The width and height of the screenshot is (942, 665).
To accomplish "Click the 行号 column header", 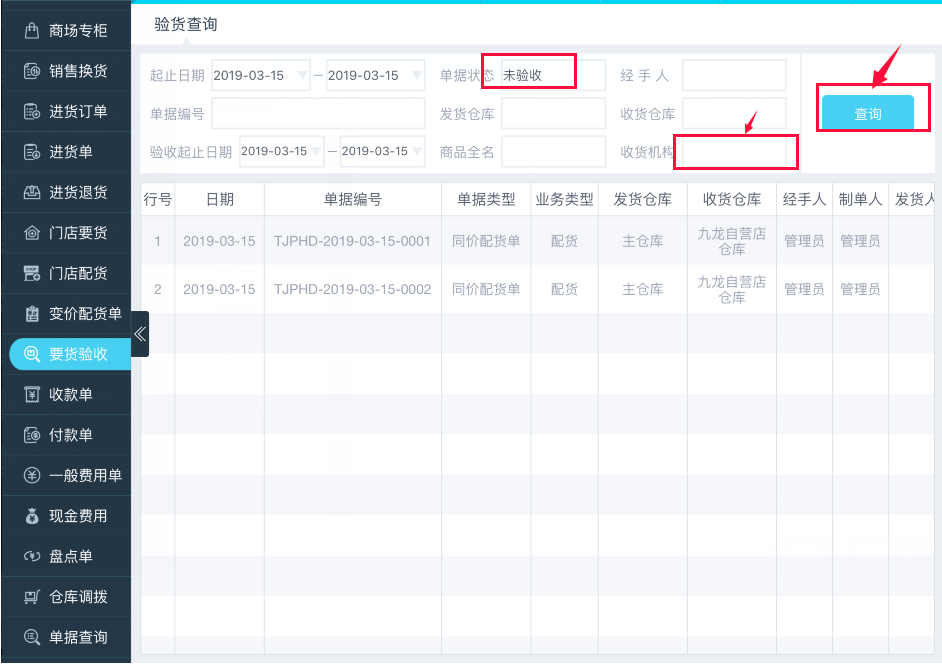I will [158, 199].
